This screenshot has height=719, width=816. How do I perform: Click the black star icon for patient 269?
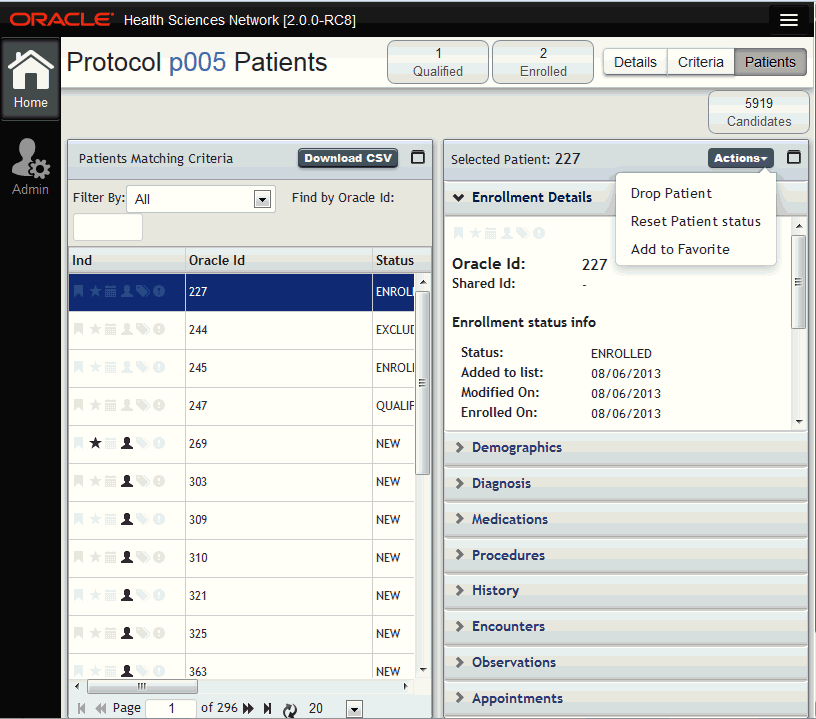tap(95, 443)
